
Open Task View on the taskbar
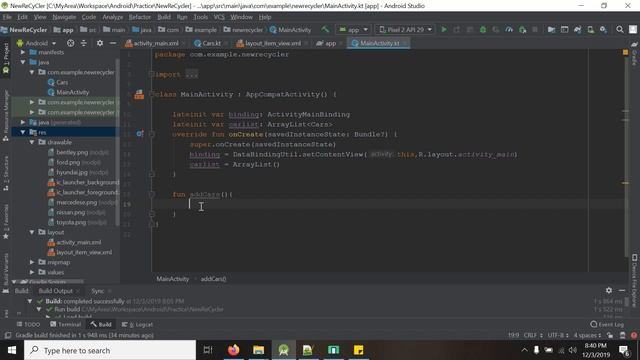[208, 350]
